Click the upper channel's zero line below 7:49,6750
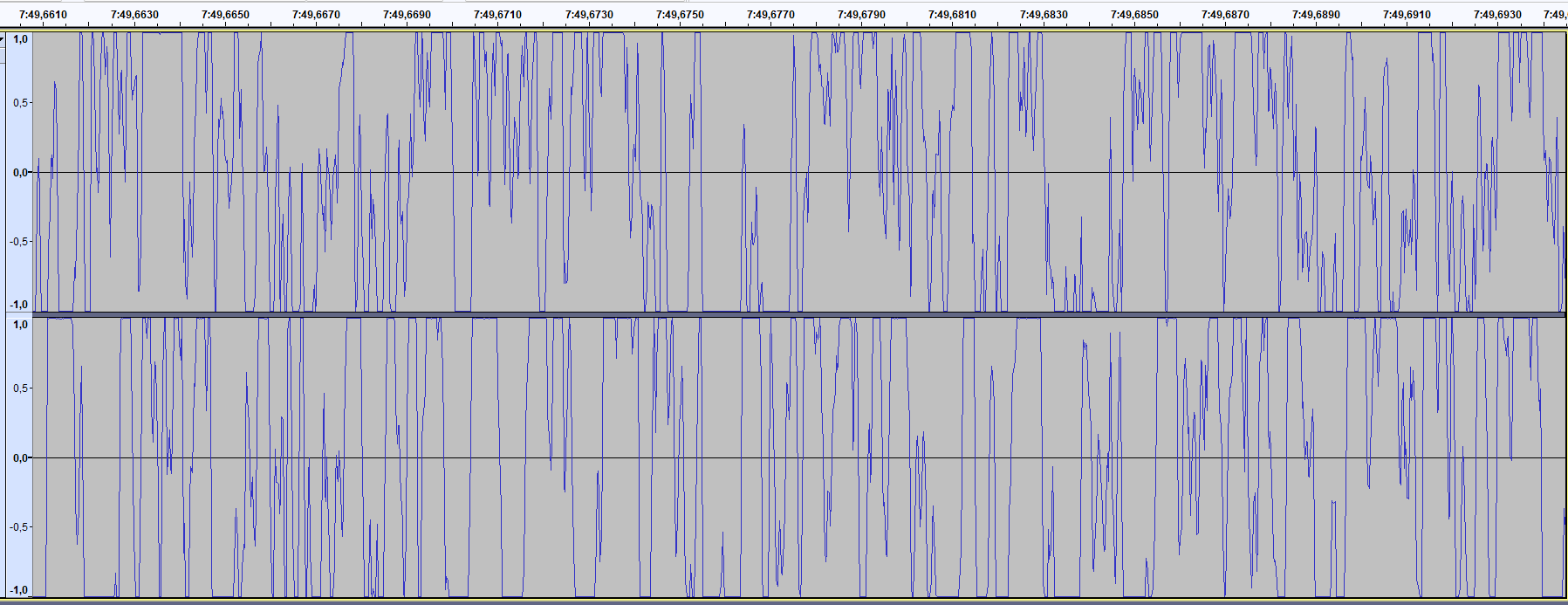The height and width of the screenshot is (605, 1568). 680,172
